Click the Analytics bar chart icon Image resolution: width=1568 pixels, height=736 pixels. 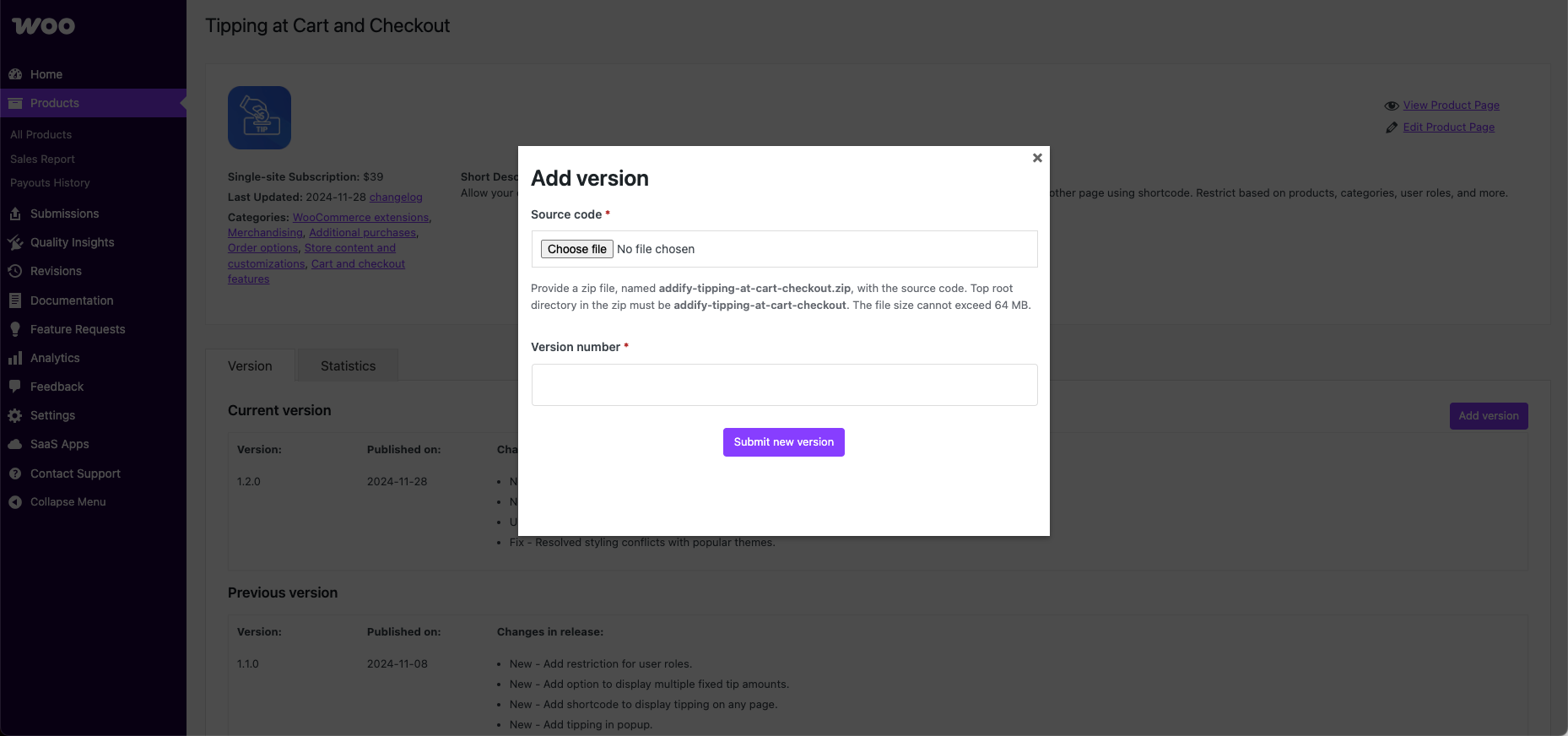[15, 358]
